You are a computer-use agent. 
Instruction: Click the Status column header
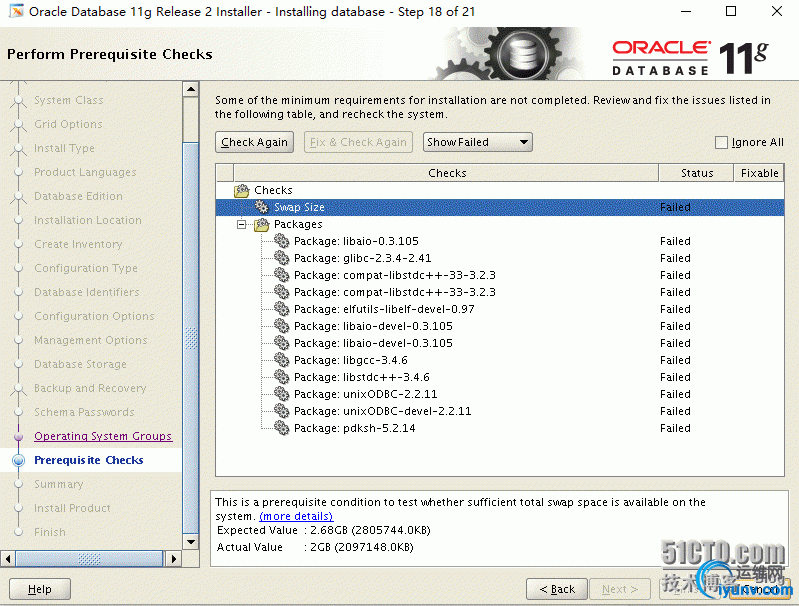coord(697,173)
